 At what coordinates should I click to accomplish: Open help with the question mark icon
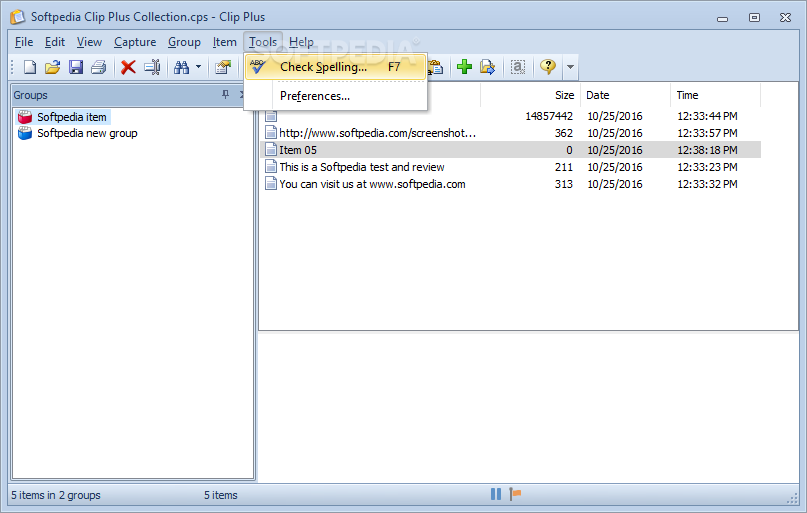(548, 66)
